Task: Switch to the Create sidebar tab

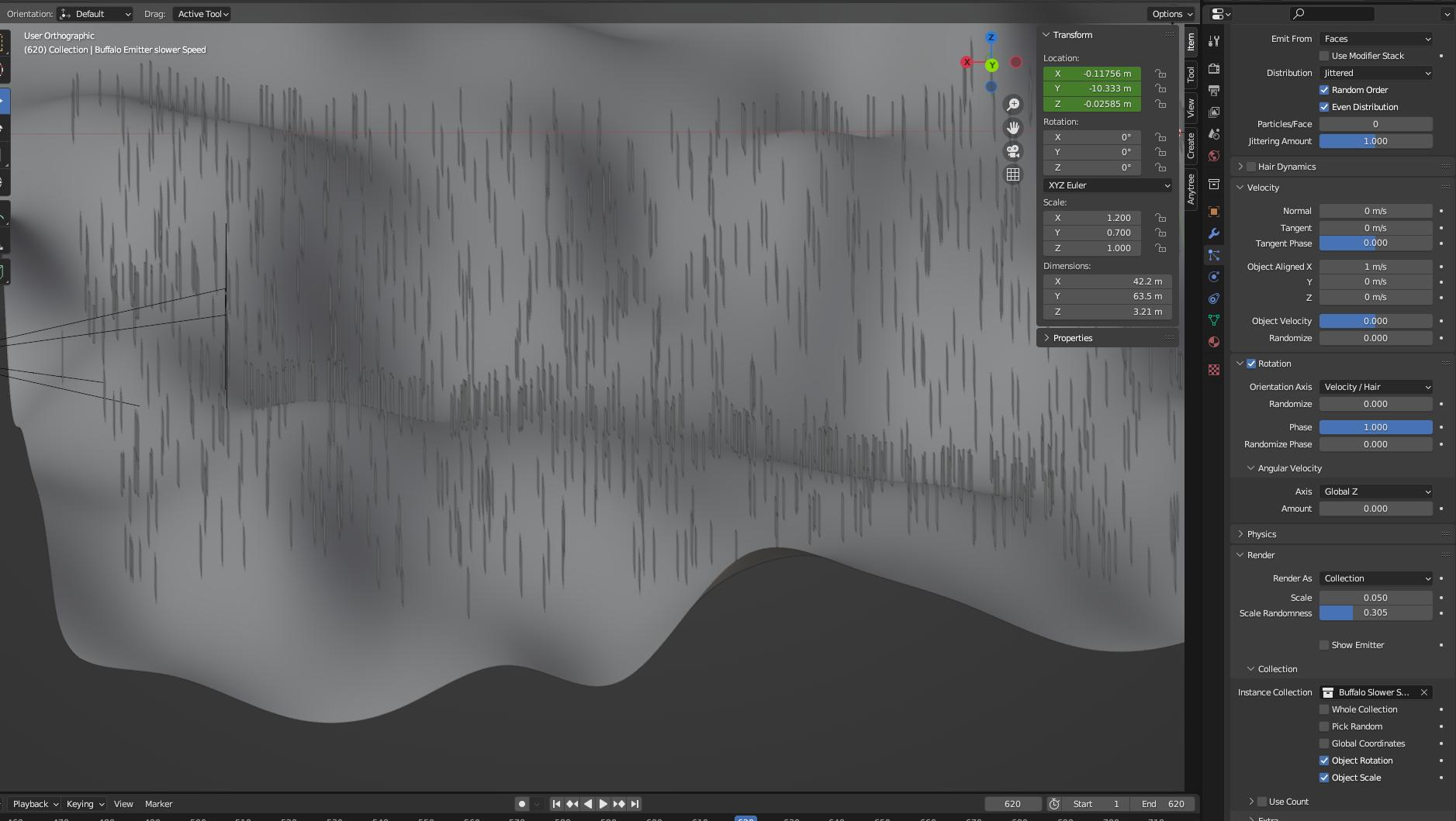Action: [x=1191, y=147]
